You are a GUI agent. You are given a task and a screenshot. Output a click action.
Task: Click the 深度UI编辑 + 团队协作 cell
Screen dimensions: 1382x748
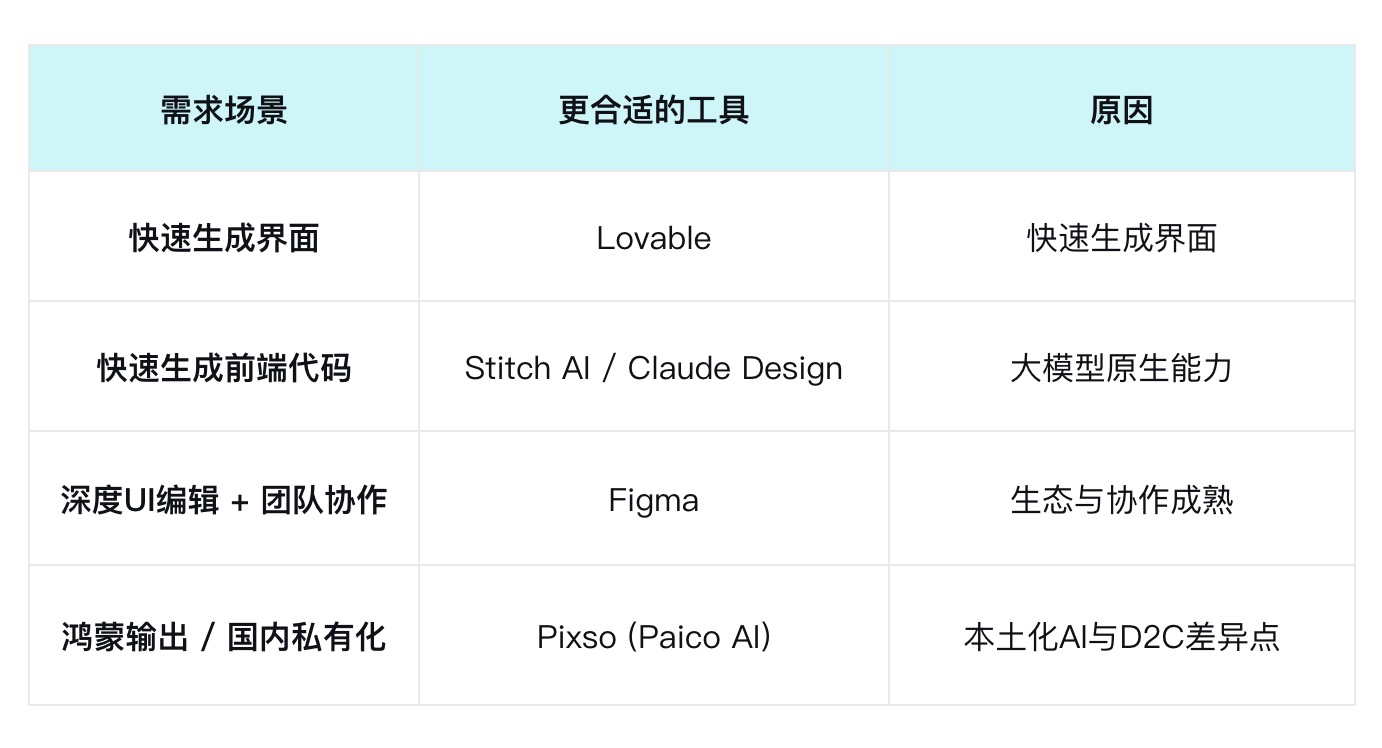pos(224,499)
